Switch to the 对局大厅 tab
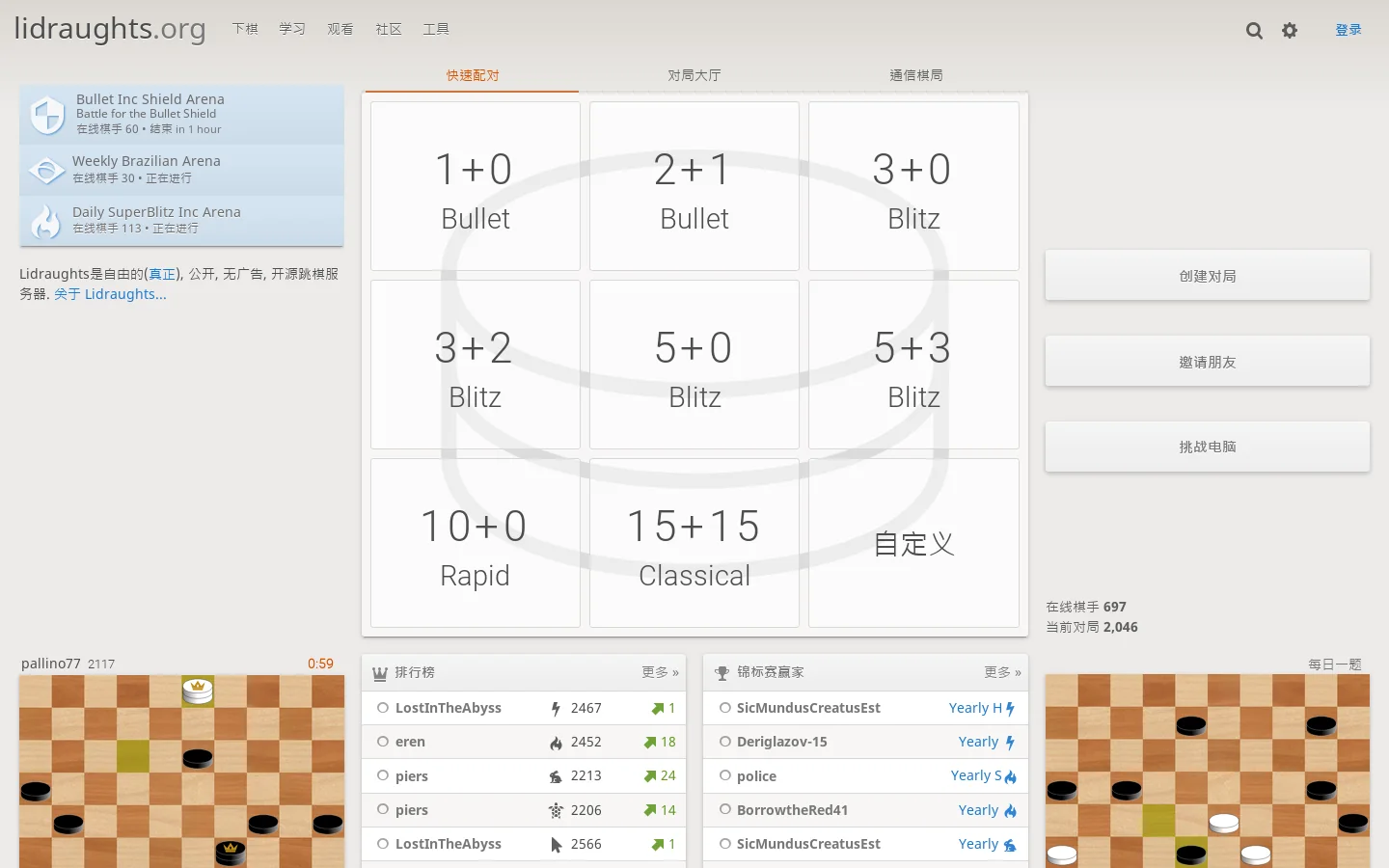Image resolution: width=1389 pixels, height=868 pixels. 694,75
